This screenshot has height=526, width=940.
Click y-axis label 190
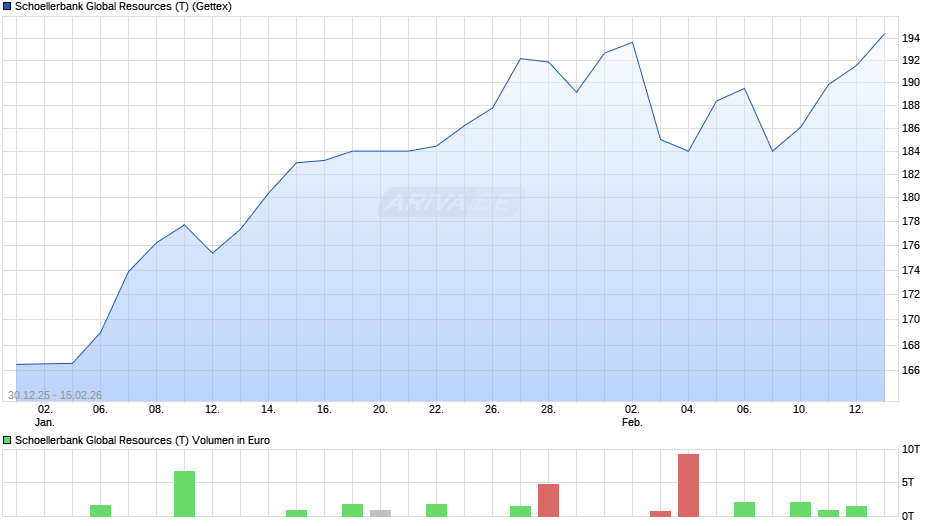point(911,83)
